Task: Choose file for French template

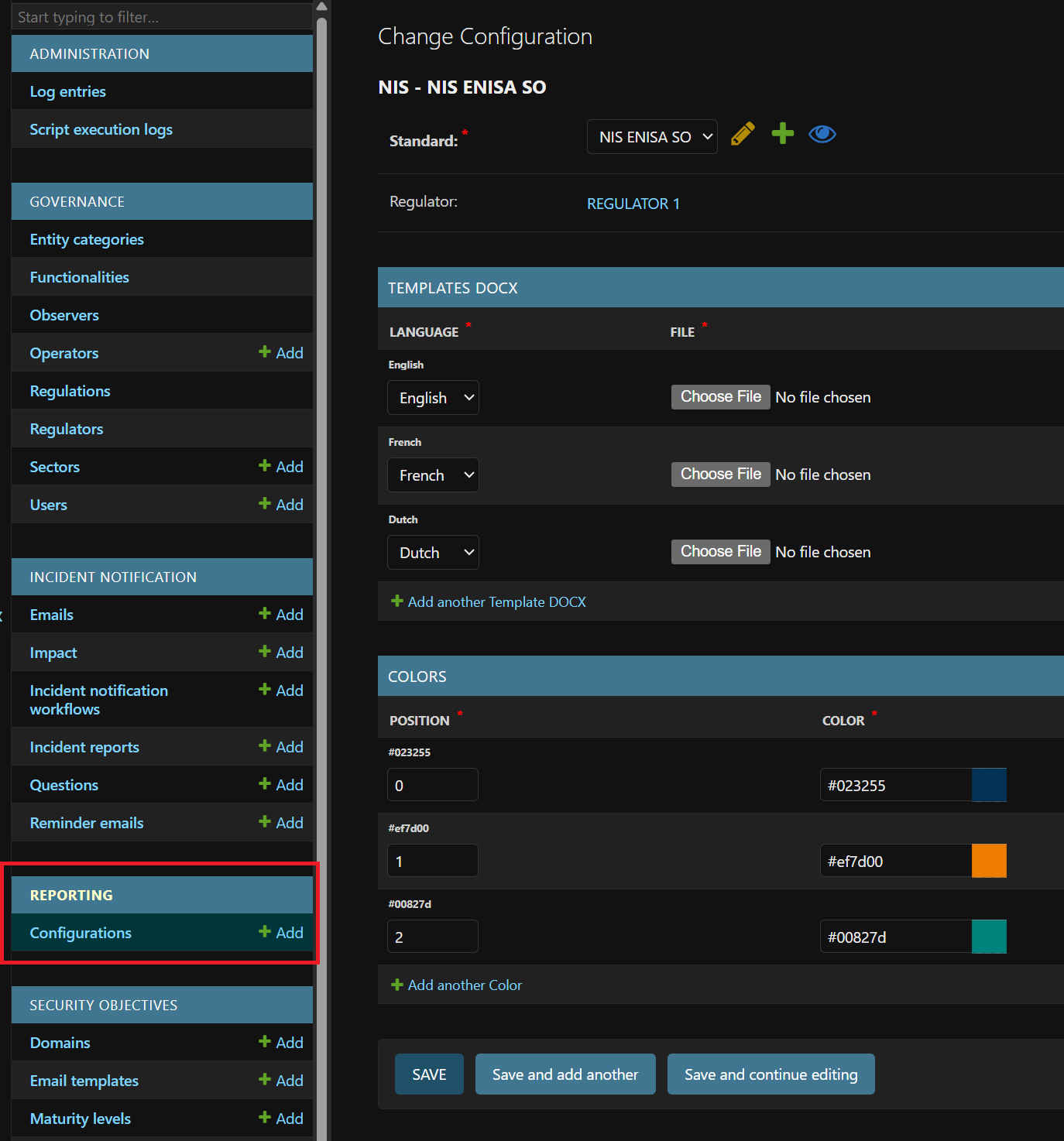Action: tap(720, 475)
